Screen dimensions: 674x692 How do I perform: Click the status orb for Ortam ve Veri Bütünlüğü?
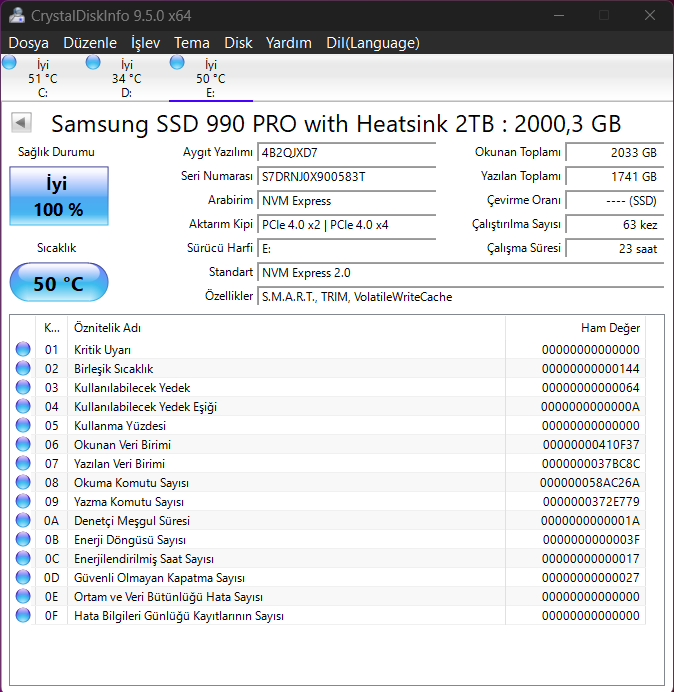(x=23, y=596)
